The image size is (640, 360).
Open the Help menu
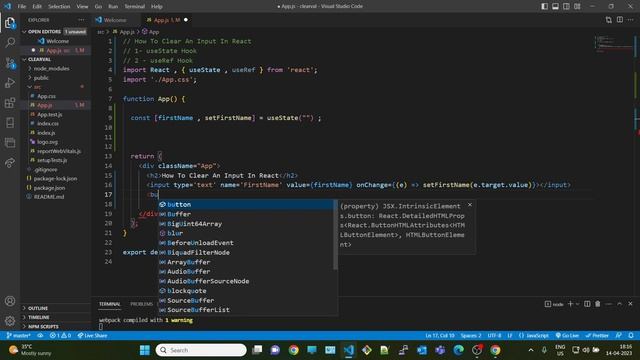pos(157,6)
